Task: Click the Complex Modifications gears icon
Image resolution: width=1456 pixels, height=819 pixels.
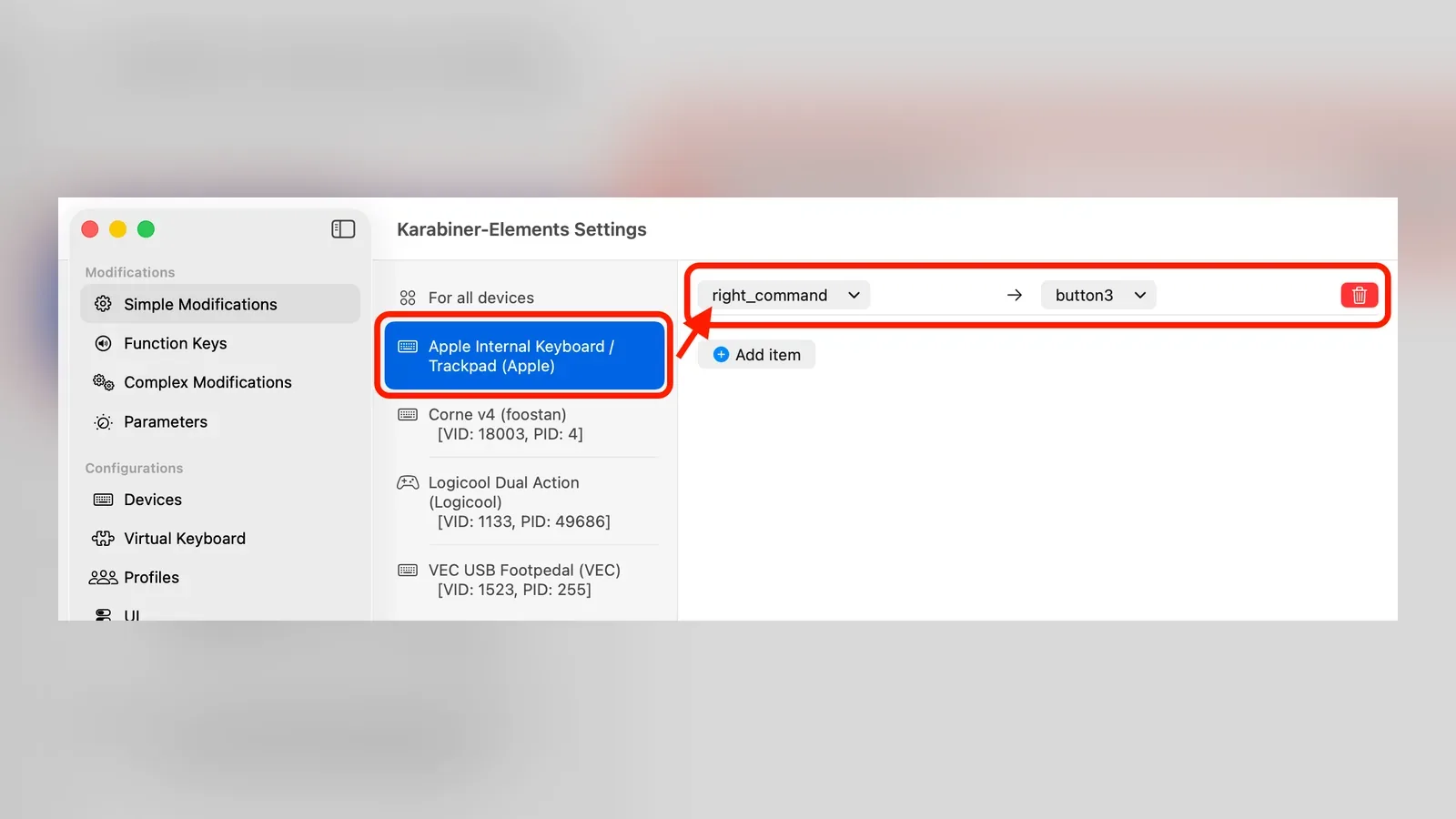Action: (103, 382)
